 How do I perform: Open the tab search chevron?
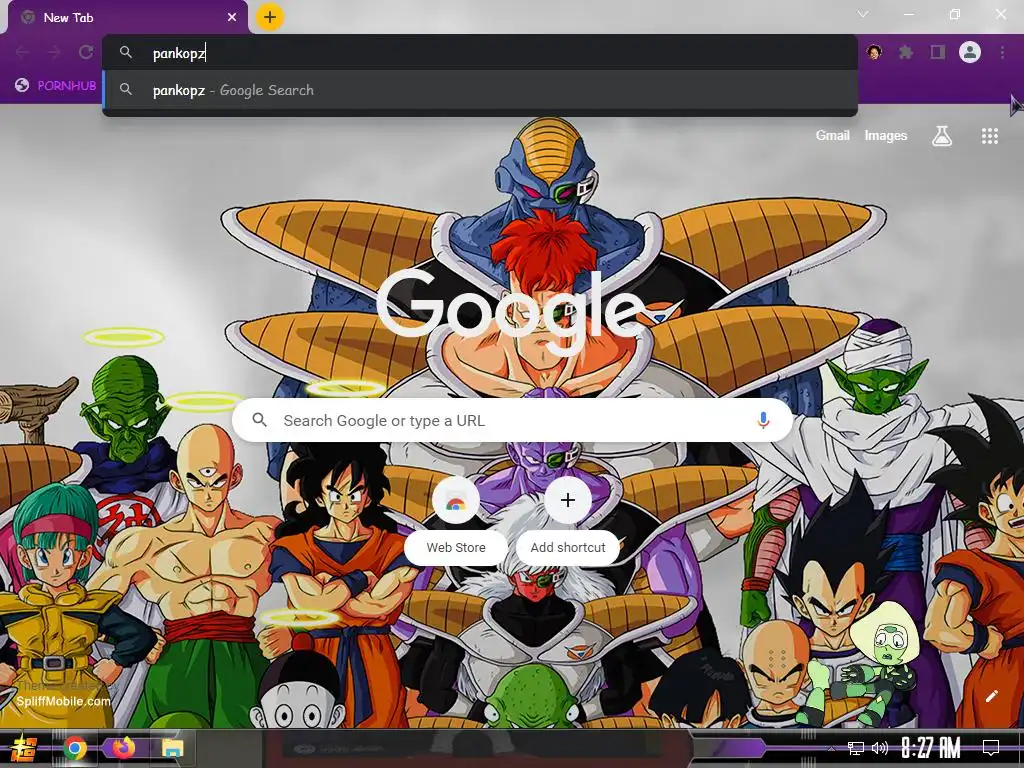click(x=863, y=14)
